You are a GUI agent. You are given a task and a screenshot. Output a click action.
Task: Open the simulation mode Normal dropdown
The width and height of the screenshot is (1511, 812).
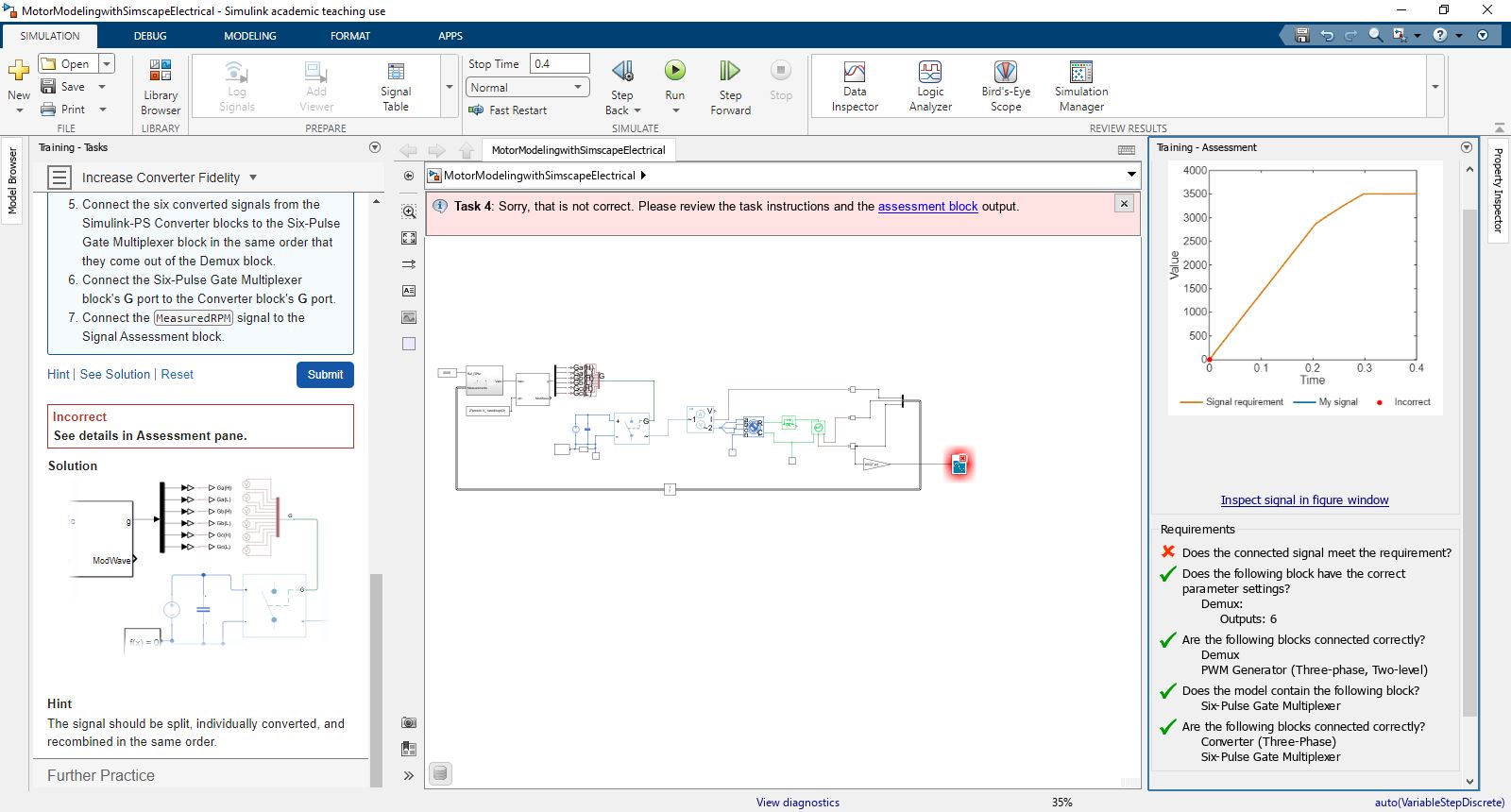[528, 87]
